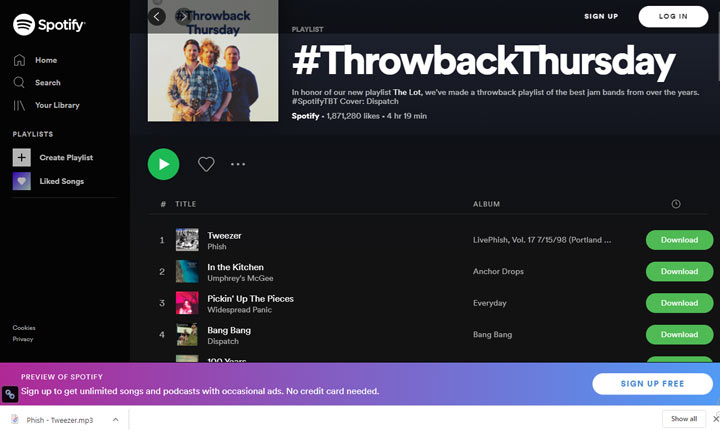Click the SIGN UP FREE button
Screen dimensions: 720x431
pyautogui.click(x=652, y=384)
